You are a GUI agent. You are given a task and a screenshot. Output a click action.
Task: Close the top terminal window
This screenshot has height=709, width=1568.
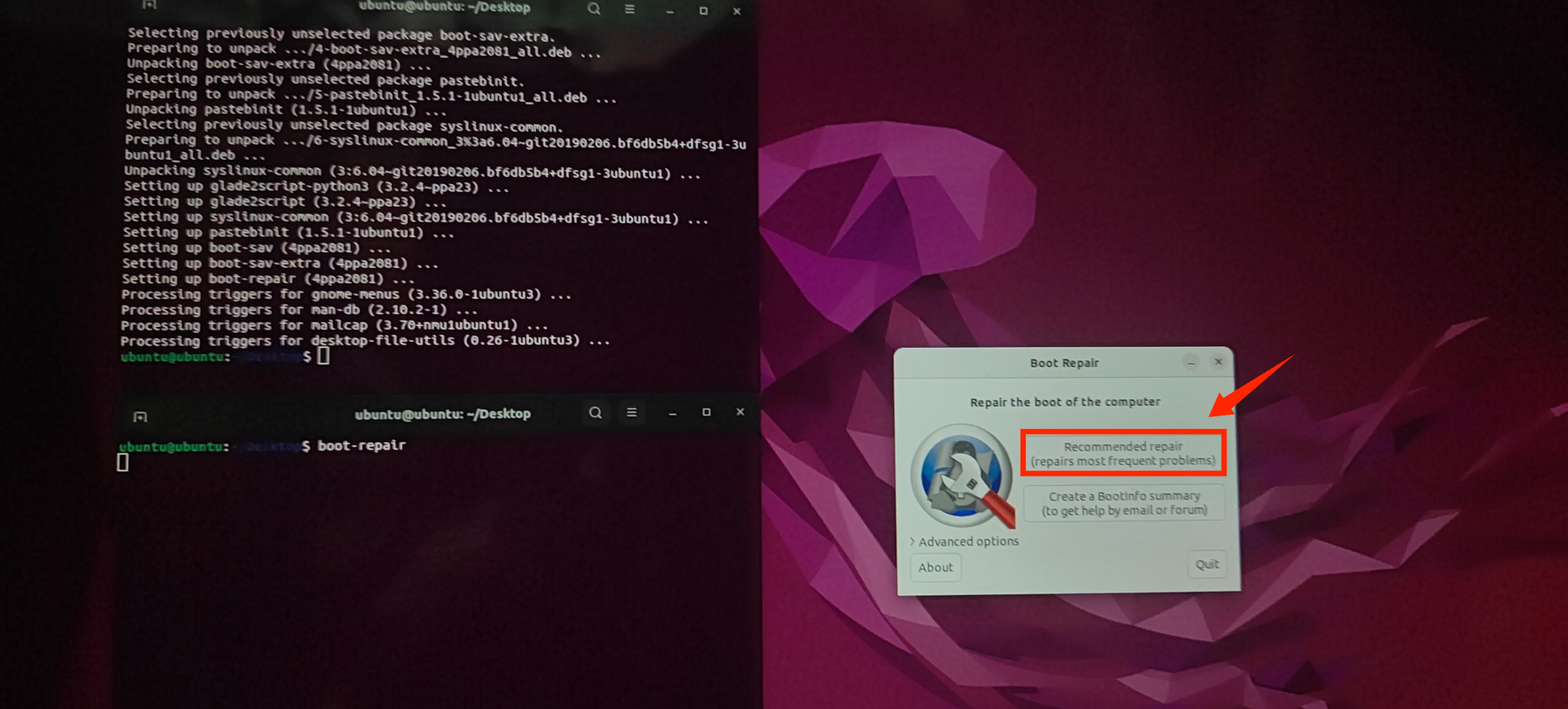(737, 11)
